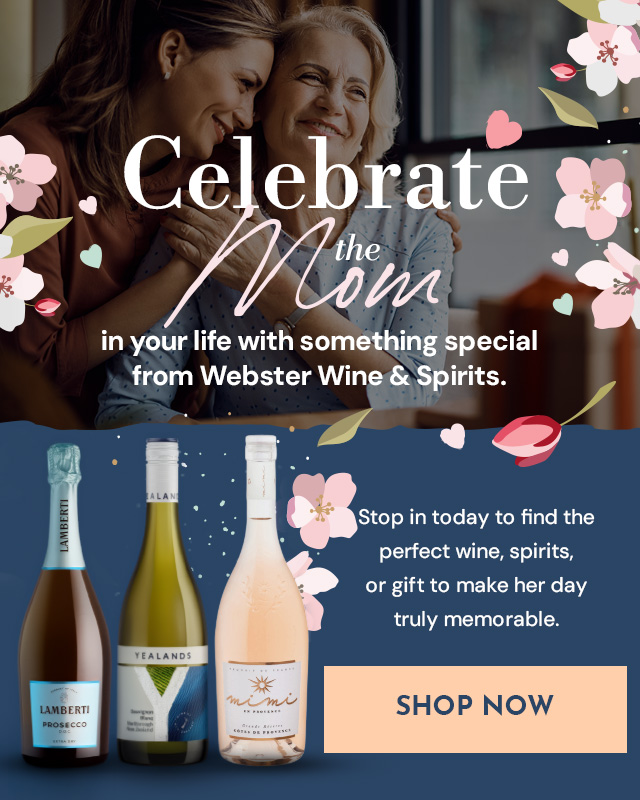Click the olive leaf on the divider edge
Image resolution: width=640 pixels, height=800 pixels.
coord(344,428)
